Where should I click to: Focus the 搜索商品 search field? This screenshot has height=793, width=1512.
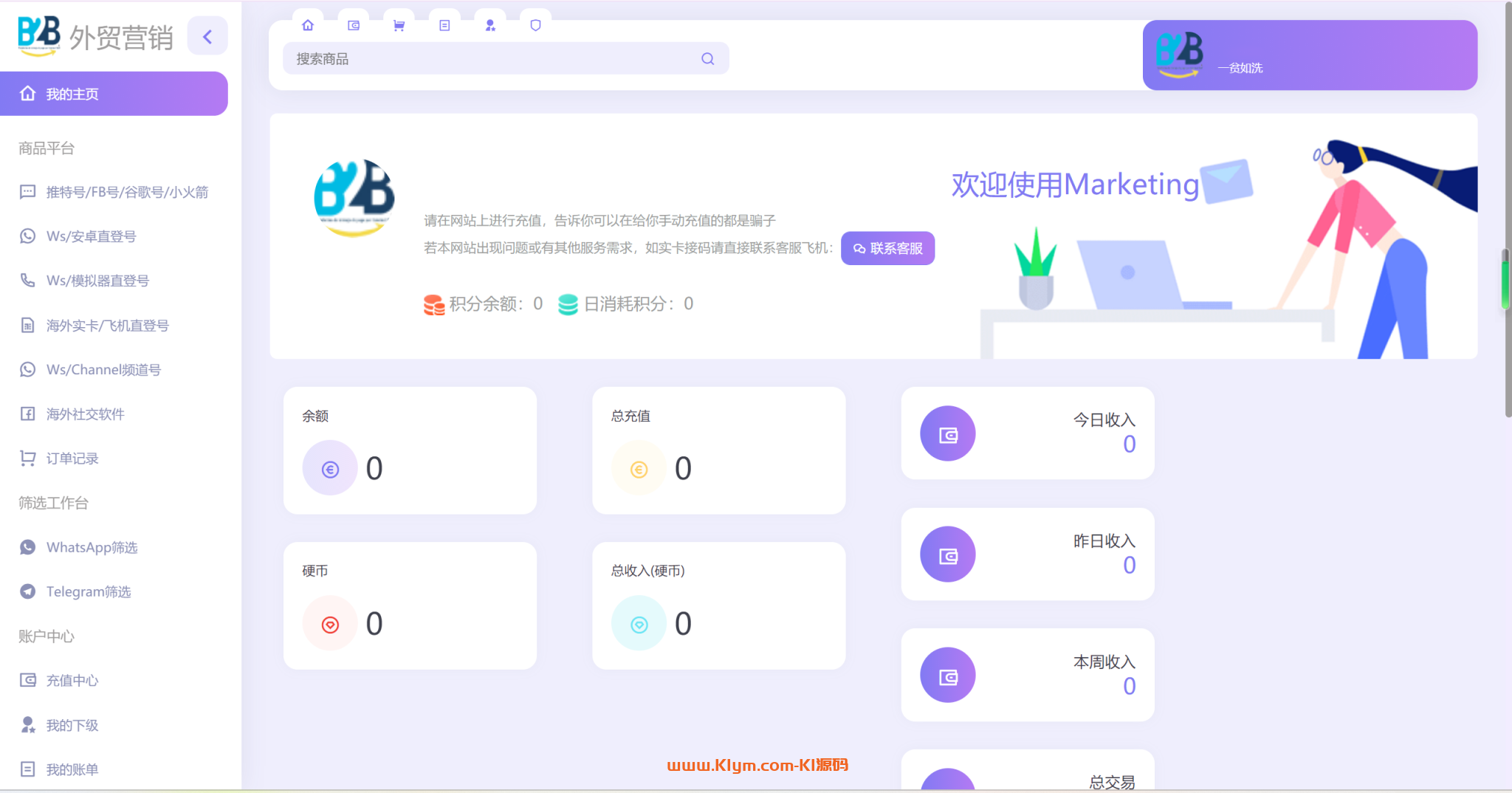click(x=506, y=59)
